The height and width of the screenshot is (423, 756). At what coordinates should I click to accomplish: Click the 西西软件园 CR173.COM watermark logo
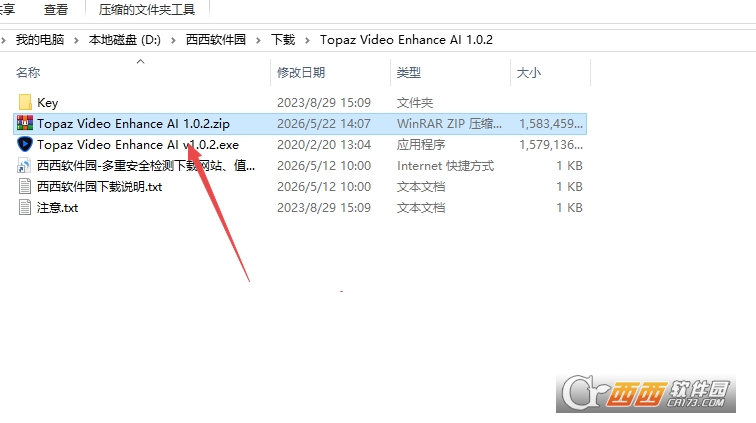click(646, 393)
